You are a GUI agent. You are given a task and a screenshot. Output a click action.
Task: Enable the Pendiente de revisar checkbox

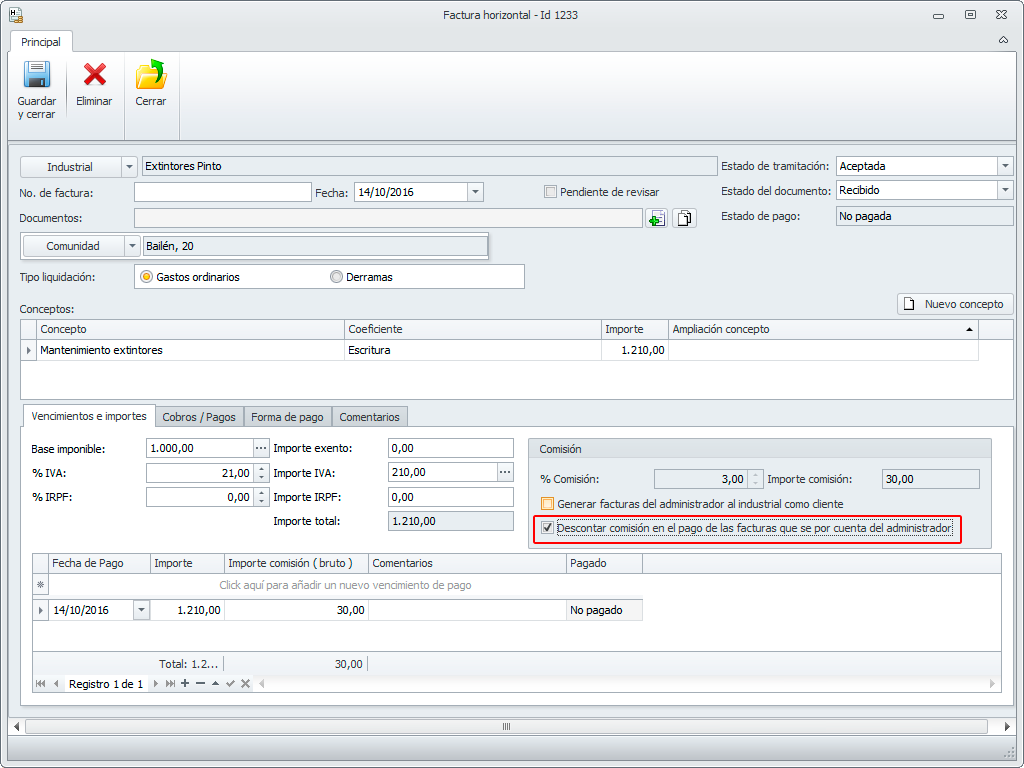click(550, 192)
